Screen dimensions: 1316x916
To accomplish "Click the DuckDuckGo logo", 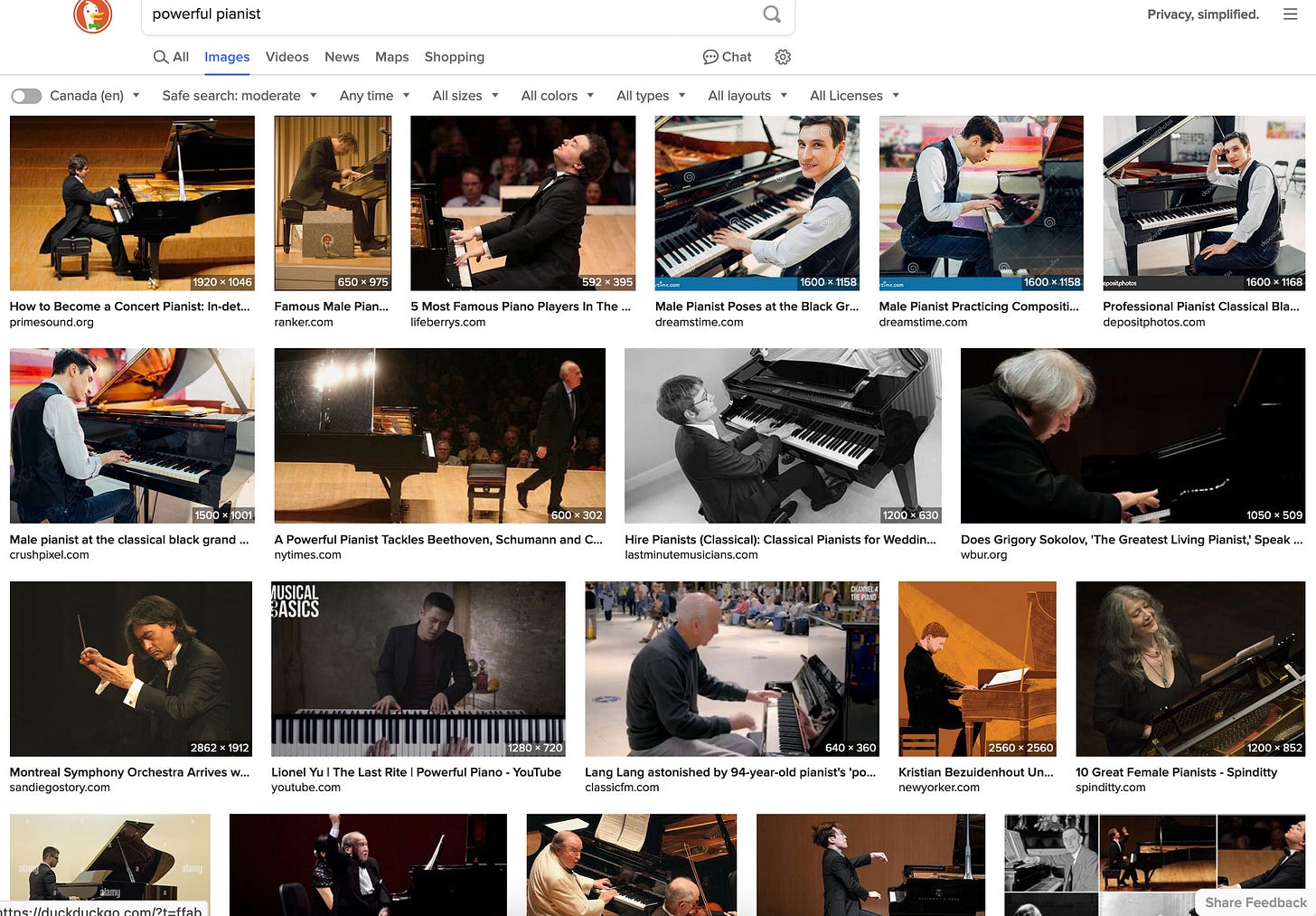I will 93,14.
